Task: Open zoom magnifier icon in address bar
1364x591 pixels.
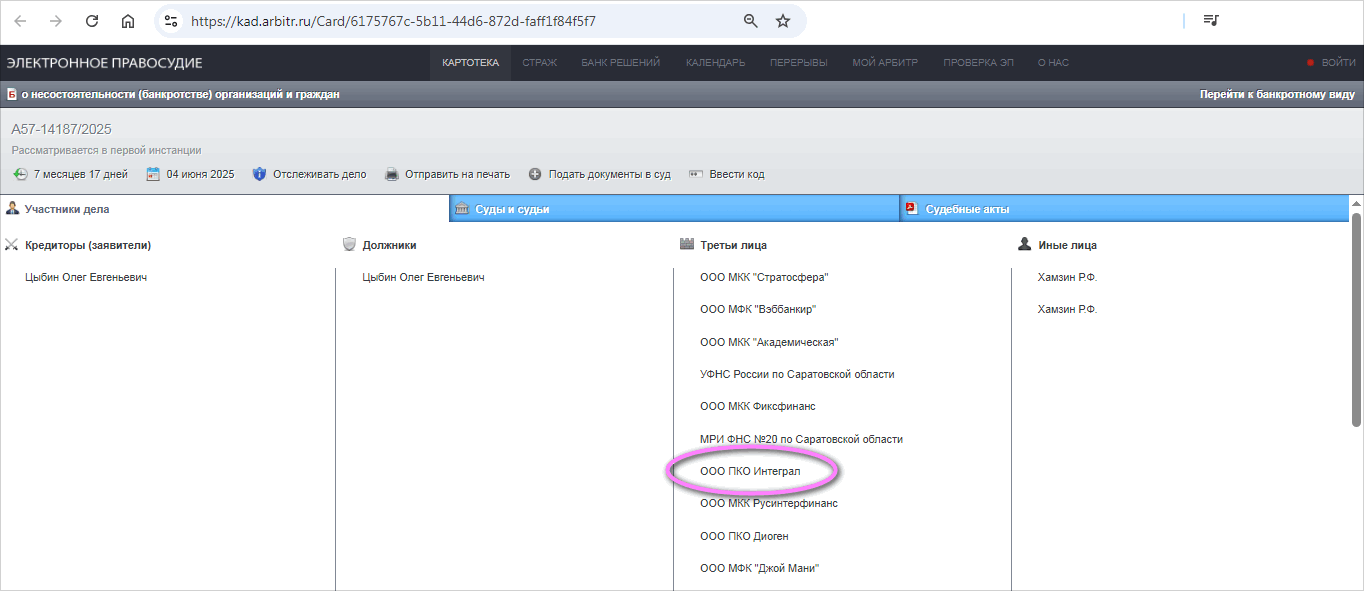Action: (750, 21)
